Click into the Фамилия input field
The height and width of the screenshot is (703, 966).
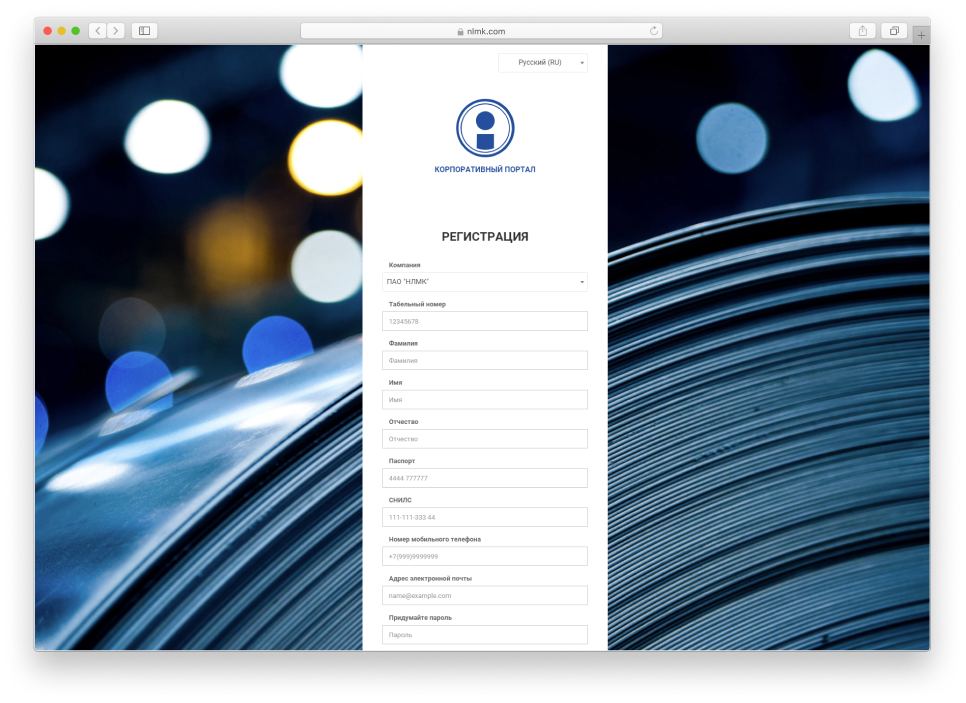485,360
